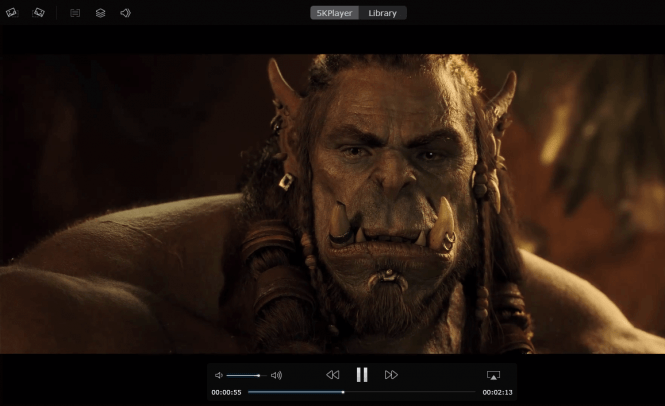Image resolution: width=665 pixels, height=406 pixels.
Task: Click the rewind button
Action: pyautogui.click(x=332, y=375)
